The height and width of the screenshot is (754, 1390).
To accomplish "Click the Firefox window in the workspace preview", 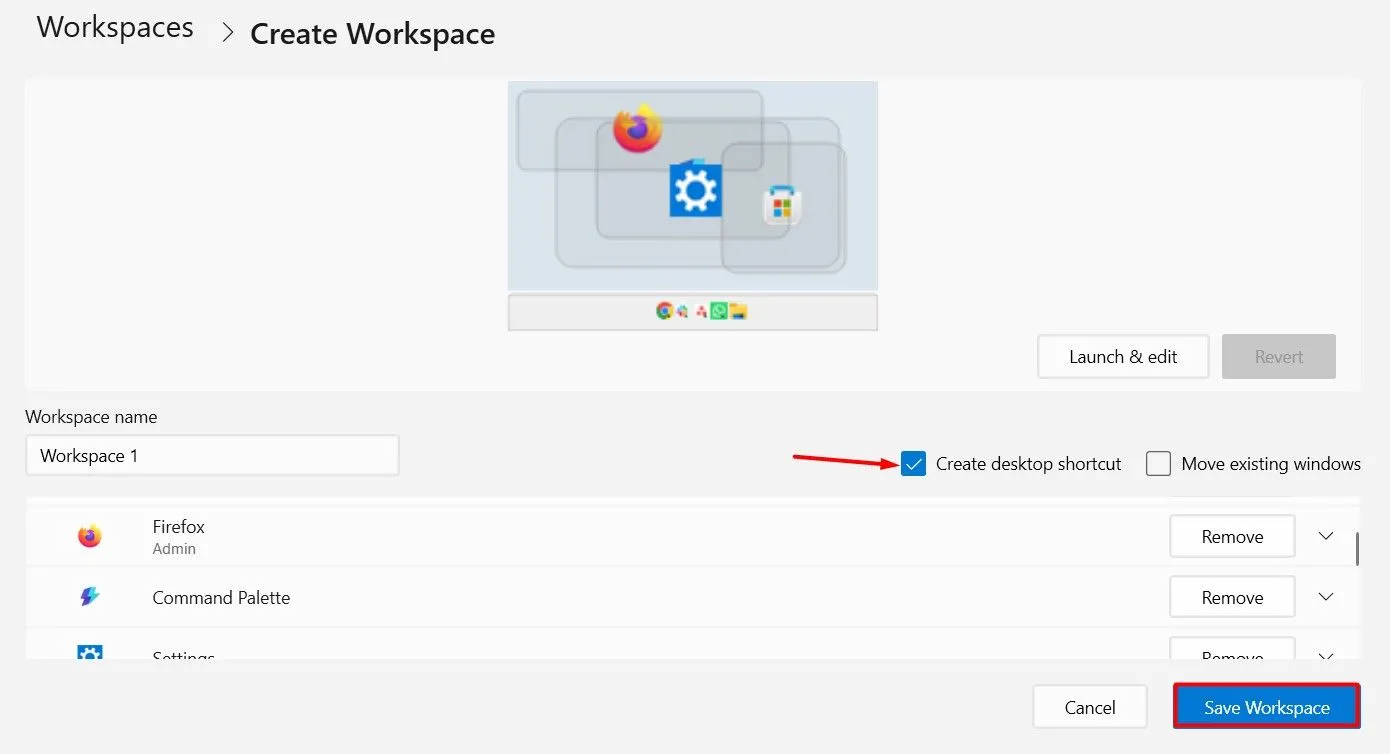I will (x=637, y=128).
